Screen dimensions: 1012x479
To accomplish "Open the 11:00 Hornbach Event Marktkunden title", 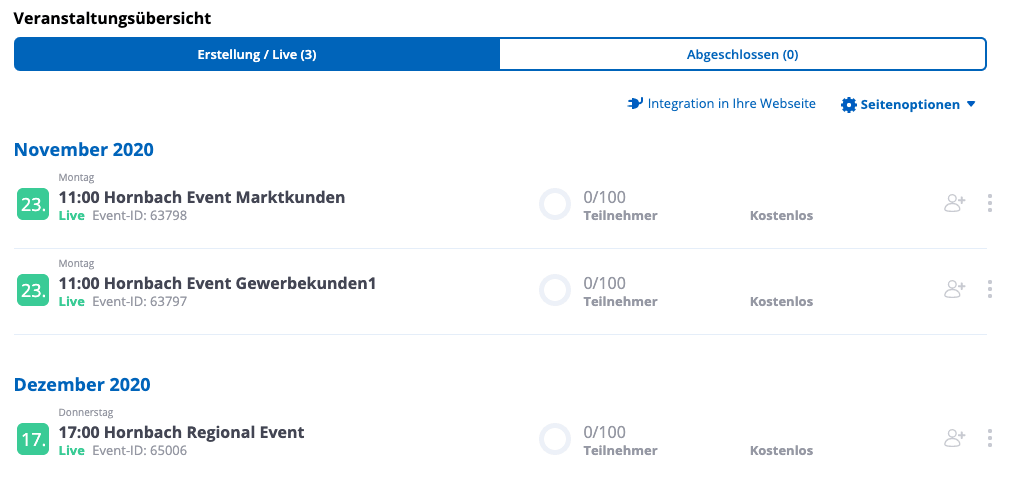I will coord(202,197).
